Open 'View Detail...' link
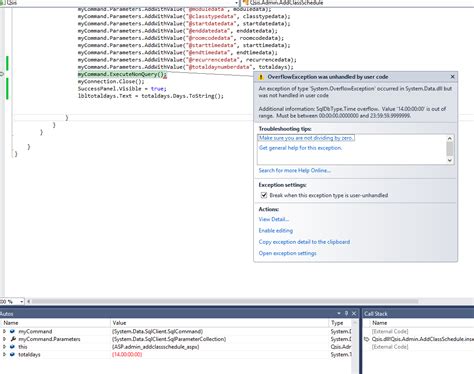 pyautogui.click(x=274, y=219)
